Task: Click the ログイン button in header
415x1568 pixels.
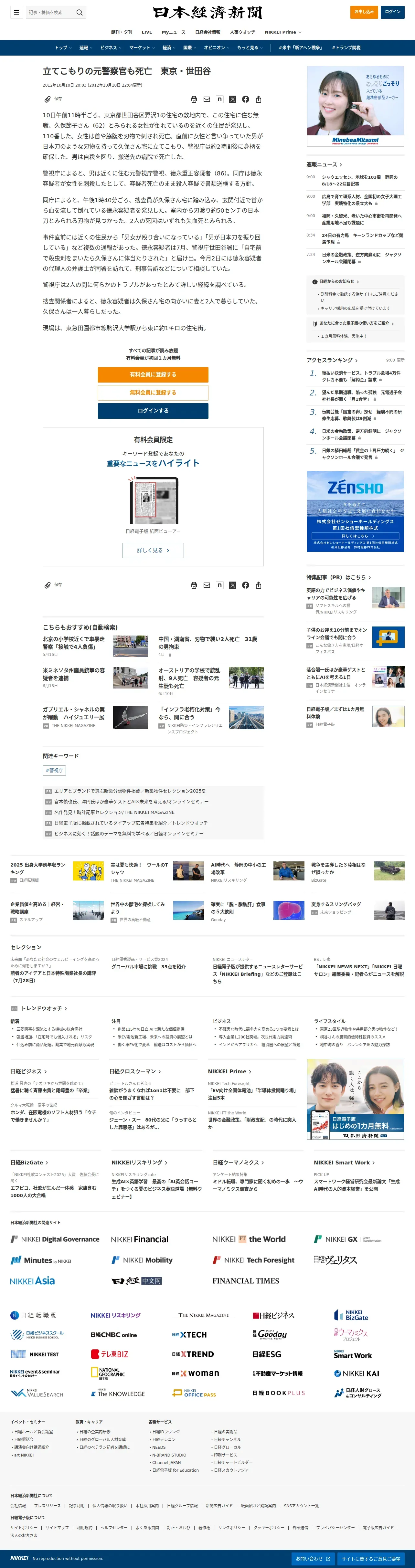Action: [x=392, y=12]
